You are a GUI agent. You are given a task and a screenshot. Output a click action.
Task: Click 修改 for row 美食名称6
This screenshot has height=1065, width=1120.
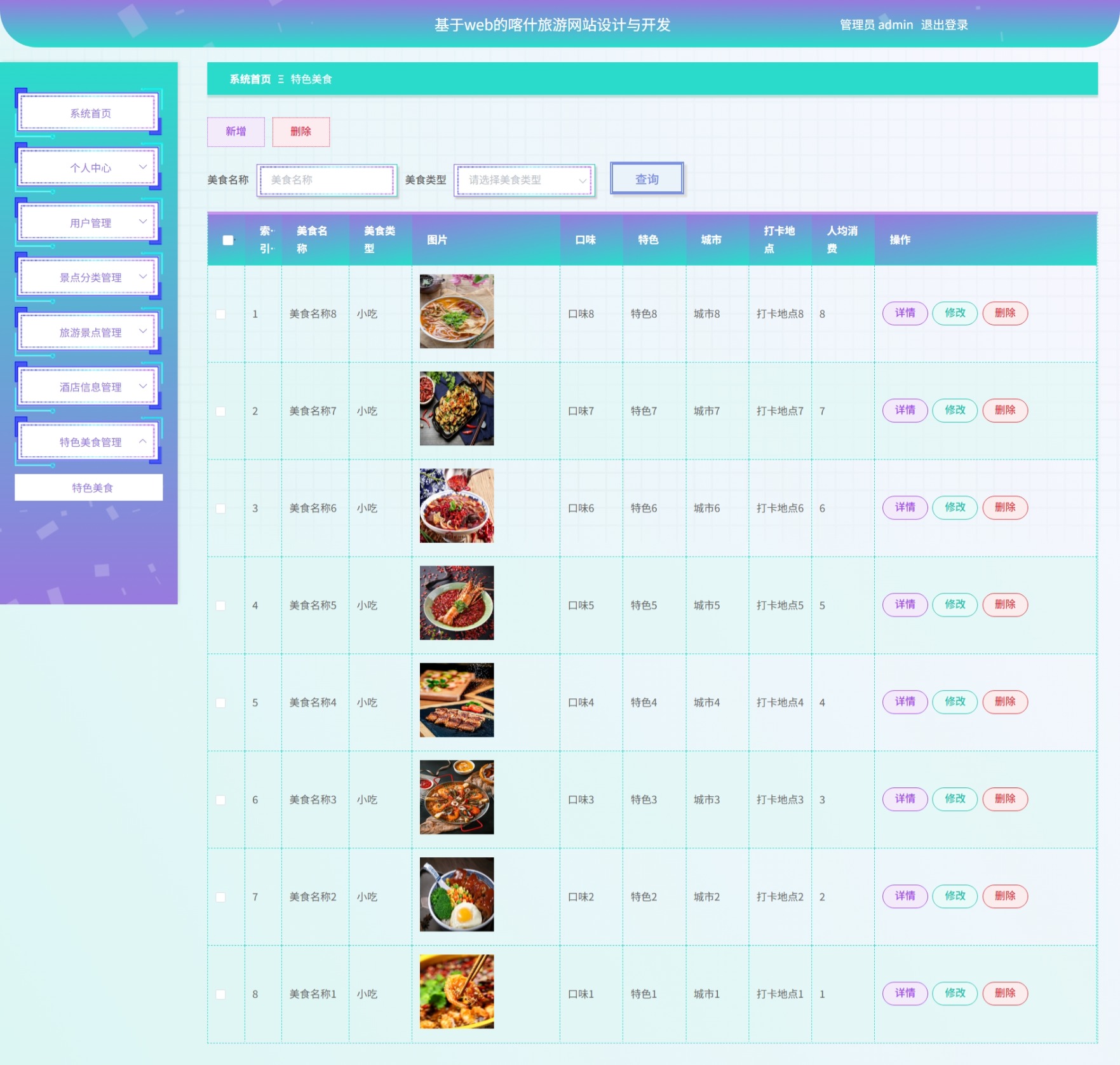click(x=954, y=507)
